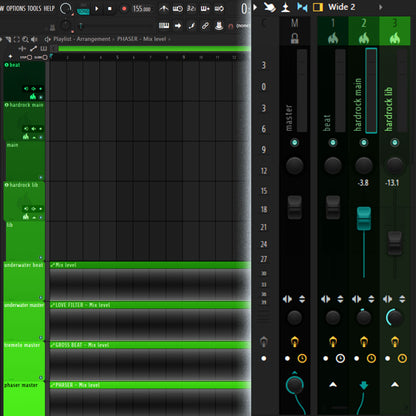Viewport: 416px width, 416px height.
Task: Click the red magnet snap icon in toolbar
Action: pyautogui.click(x=230, y=26)
